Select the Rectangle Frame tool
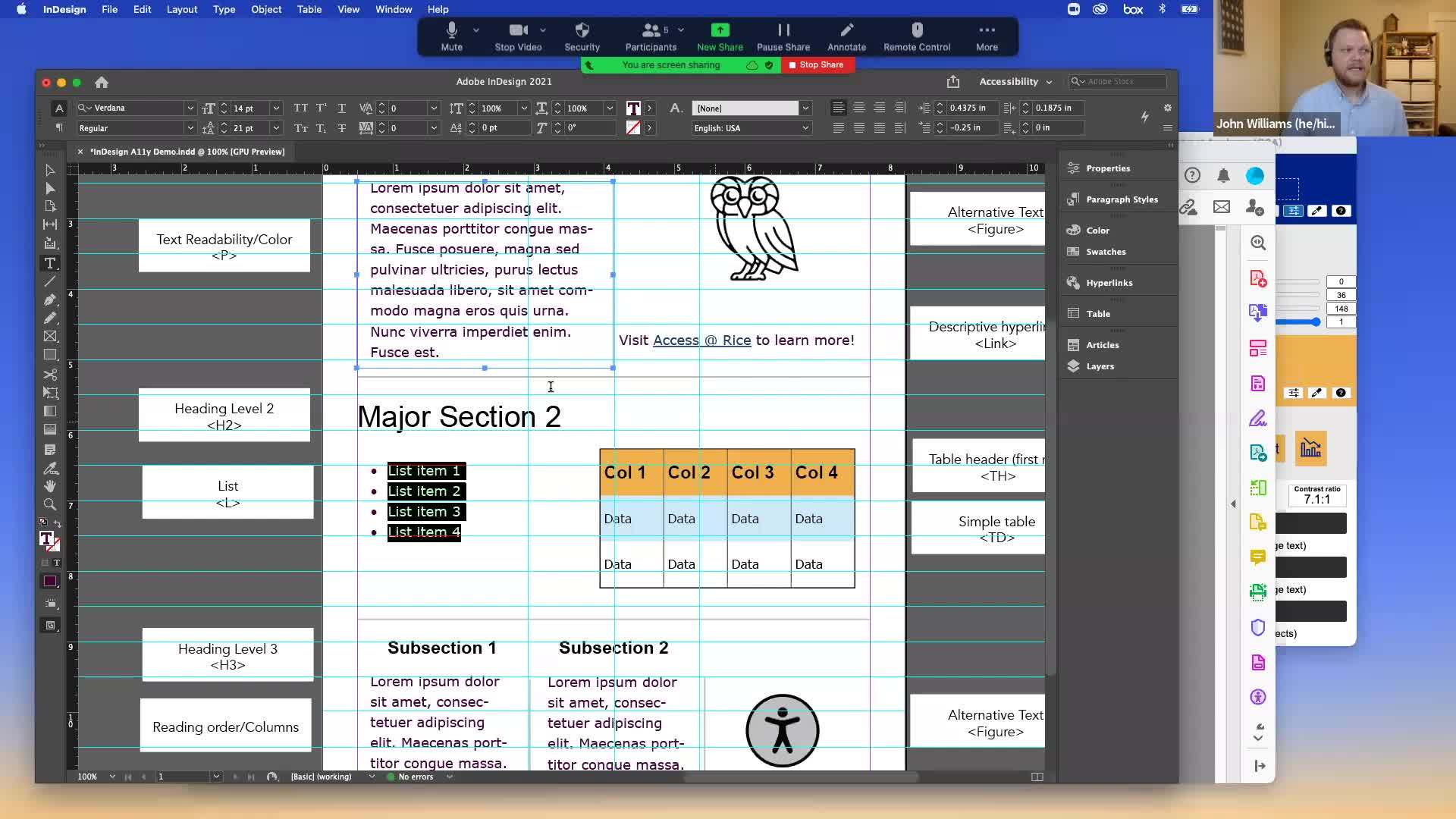This screenshot has width=1456, height=819. click(50, 336)
